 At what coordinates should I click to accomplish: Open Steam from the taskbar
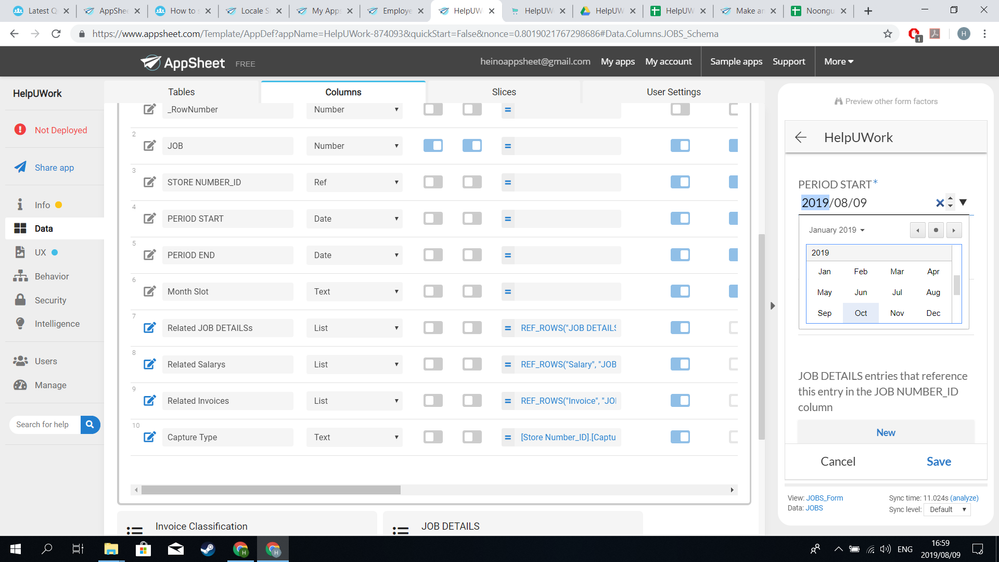(x=208, y=549)
